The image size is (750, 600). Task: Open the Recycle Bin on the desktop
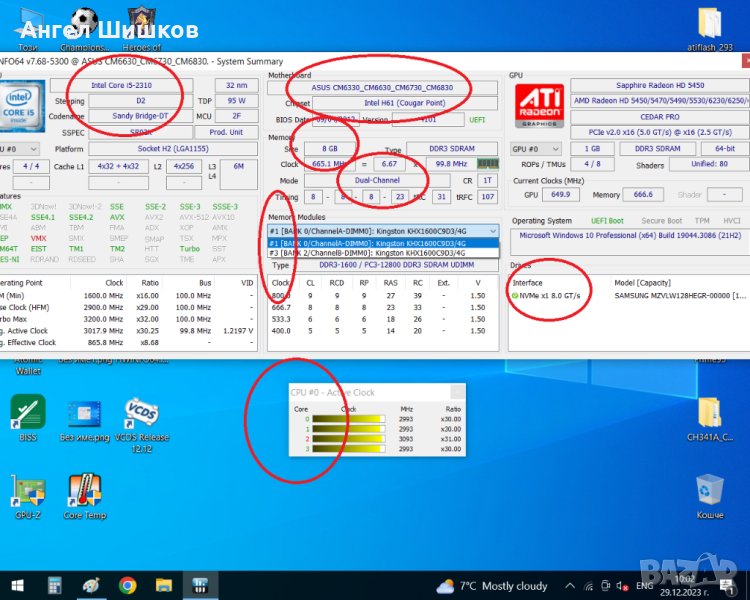[710, 490]
